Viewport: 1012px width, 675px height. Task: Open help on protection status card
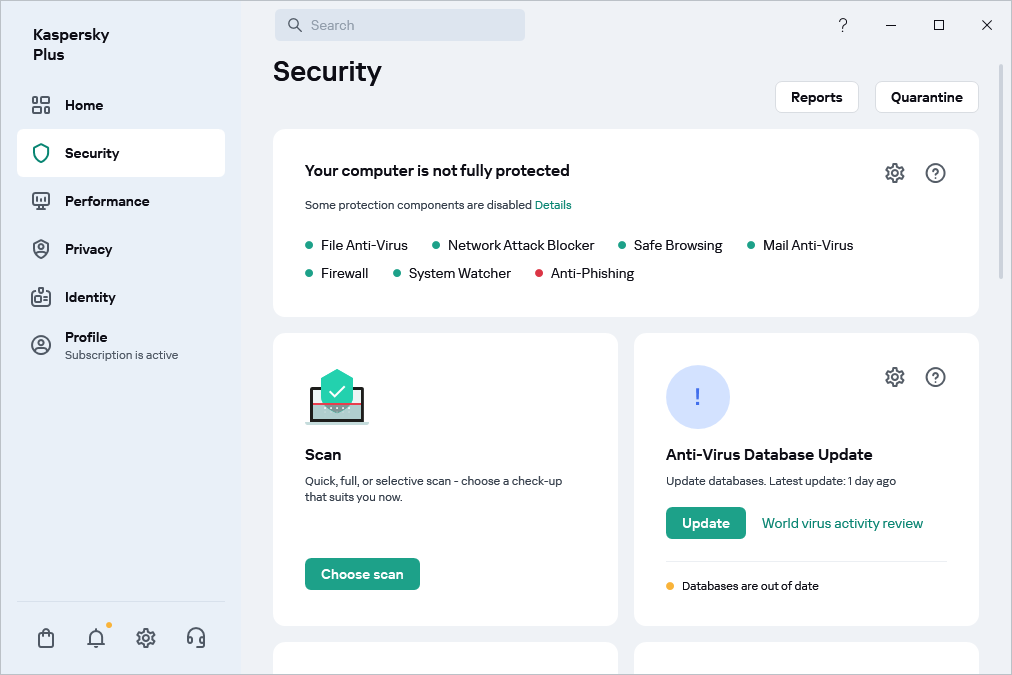(935, 172)
